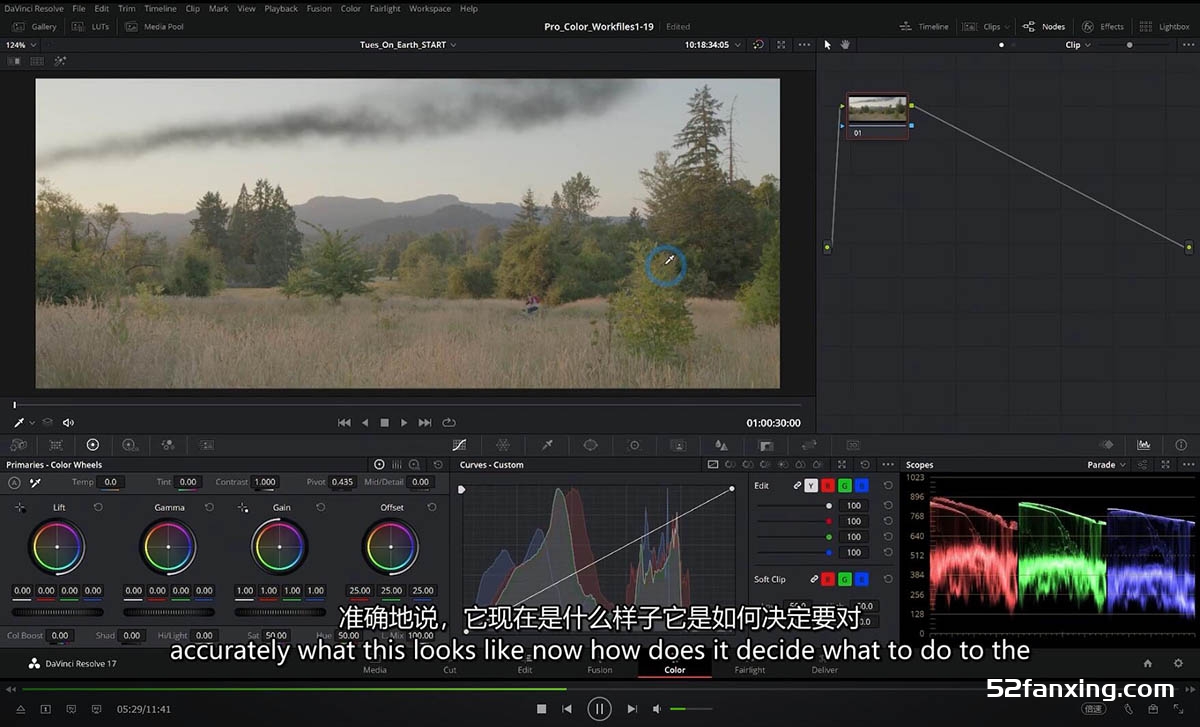Viewport: 1200px width, 727px height.
Task: Reset the Lift color wheel
Action: [98, 508]
